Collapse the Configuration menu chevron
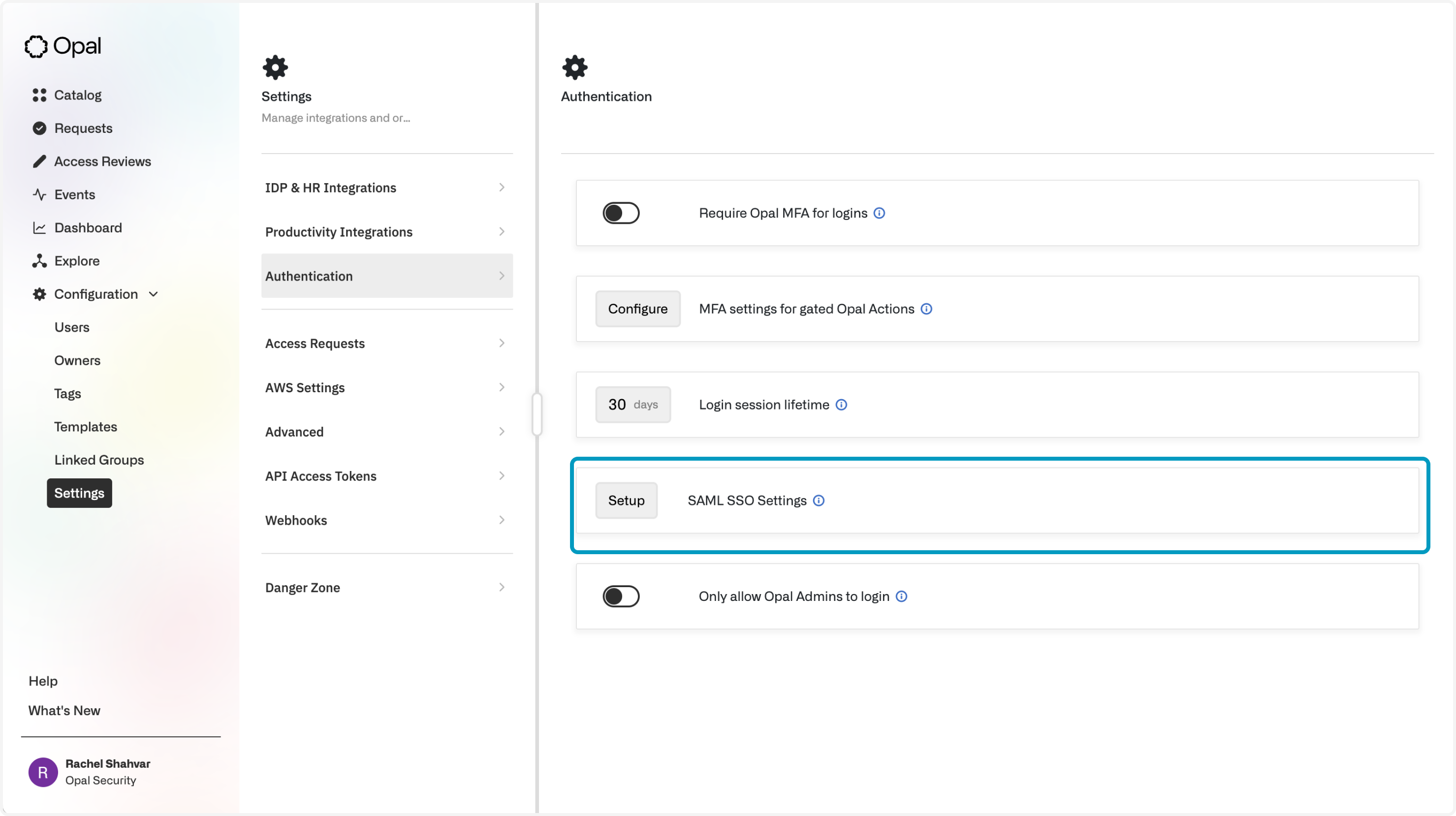The height and width of the screenshot is (816, 1456). [153, 294]
